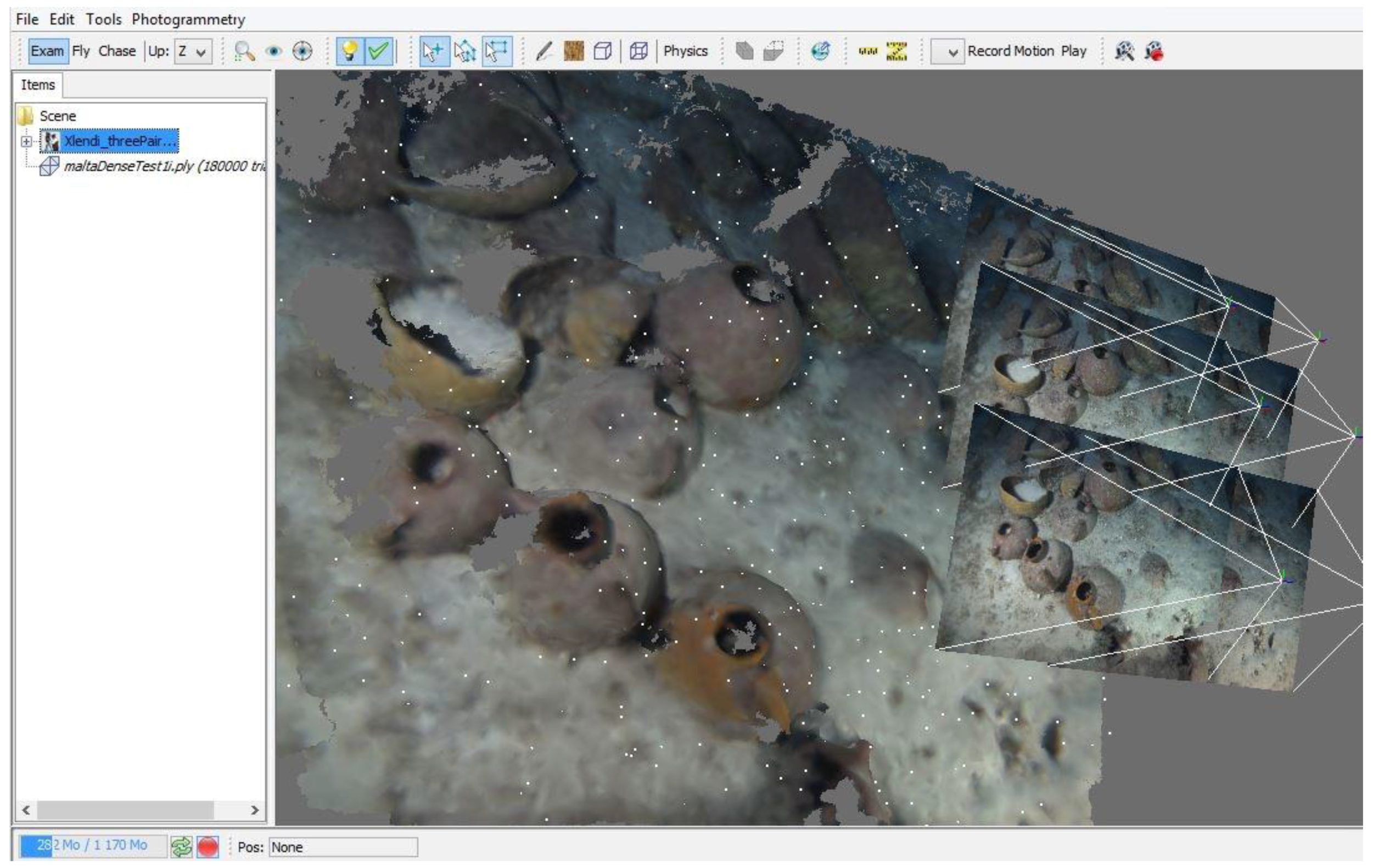The width and height of the screenshot is (1373, 868).
Task: Expand the Xlendi_threePair tree node
Action: click(x=26, y=141)
